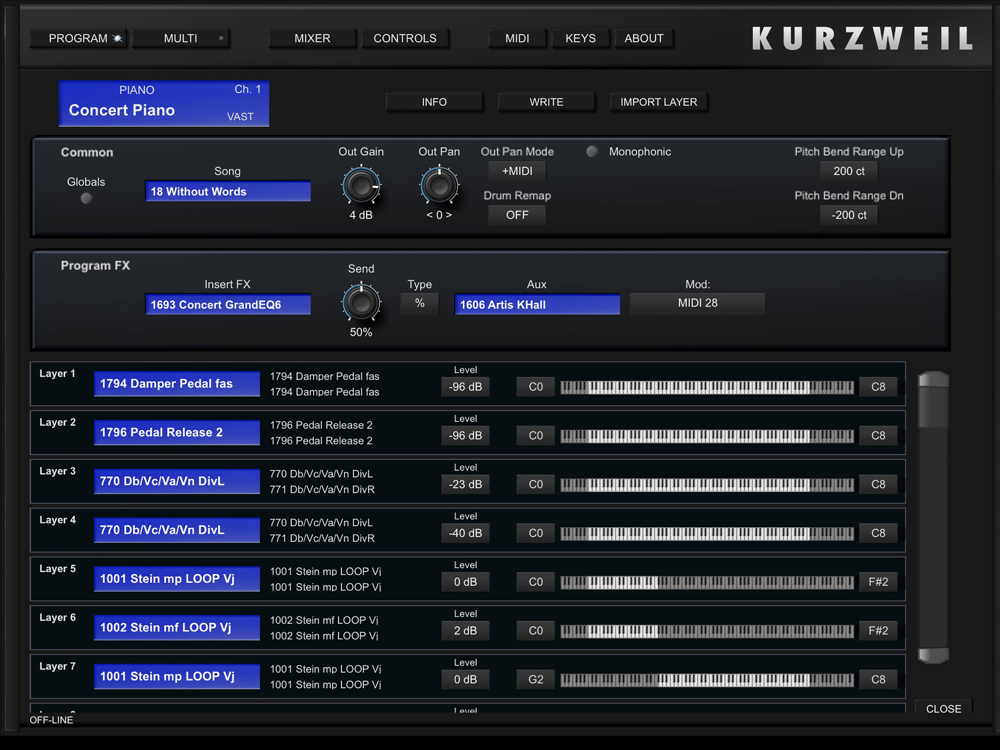The height and width of the screenshot is (750, 1000).
Task: Switch to the MULTI tab
Action: [181, 38]
